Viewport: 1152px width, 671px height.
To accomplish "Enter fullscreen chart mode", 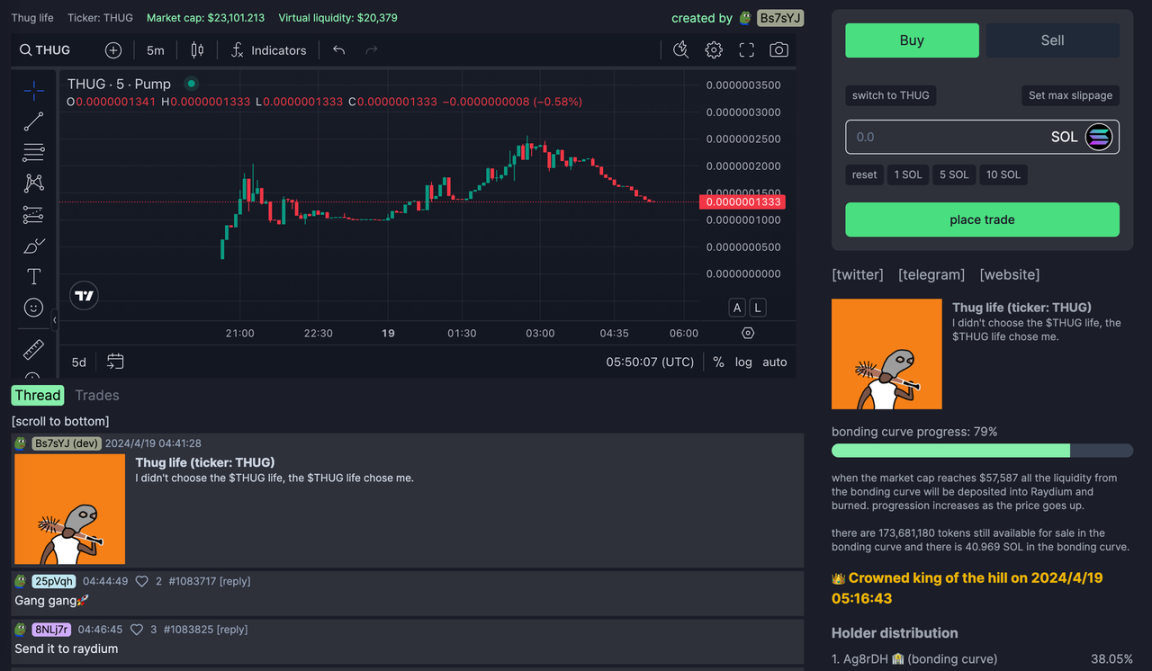I will point(746,50).
